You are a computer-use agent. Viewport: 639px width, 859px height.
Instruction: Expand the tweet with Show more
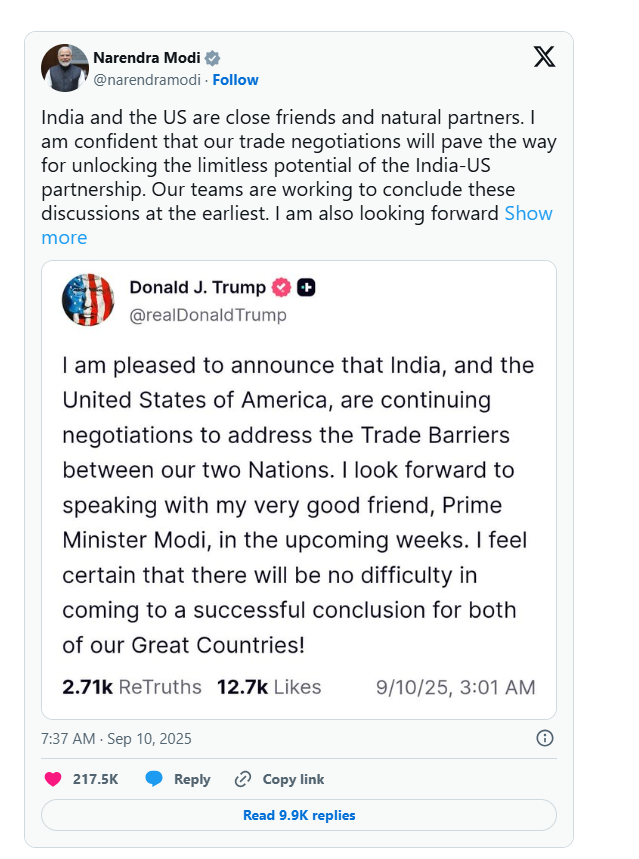pos(528,213)
